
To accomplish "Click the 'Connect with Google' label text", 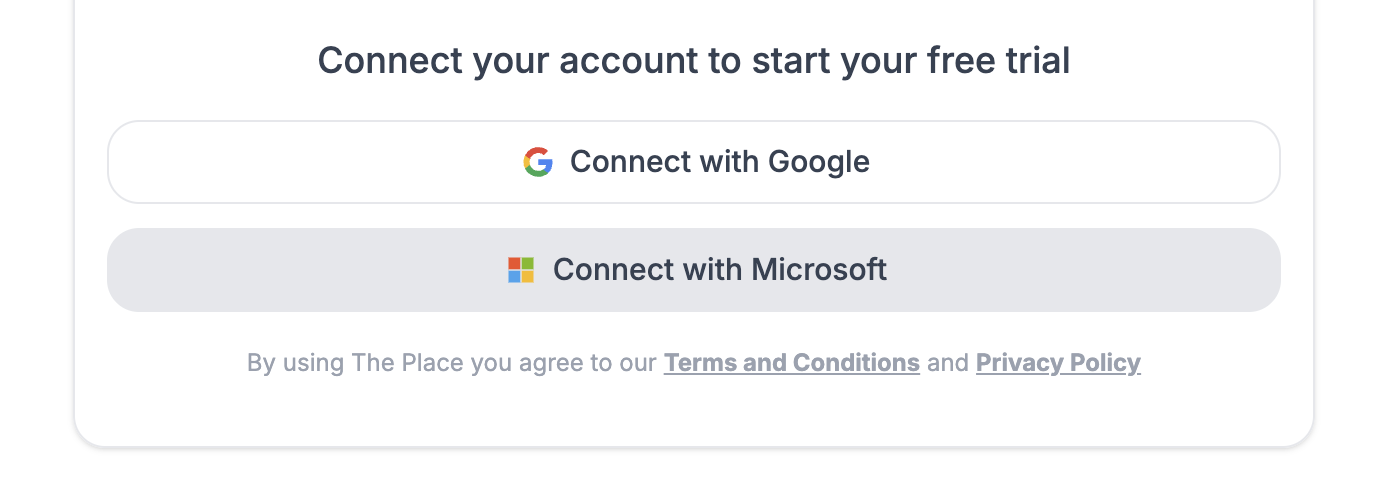I will [719, 162].
